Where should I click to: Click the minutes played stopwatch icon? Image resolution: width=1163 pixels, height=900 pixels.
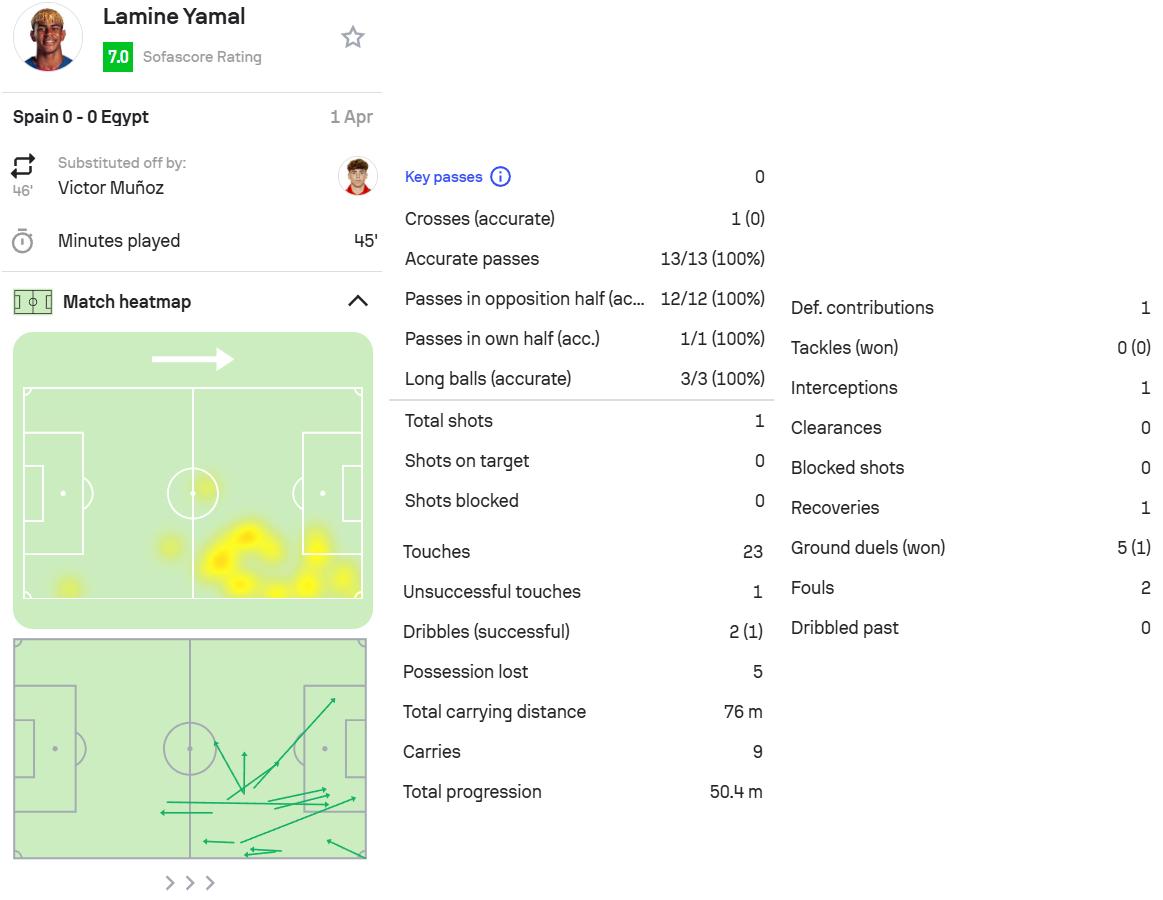click(x=23, y=241)
